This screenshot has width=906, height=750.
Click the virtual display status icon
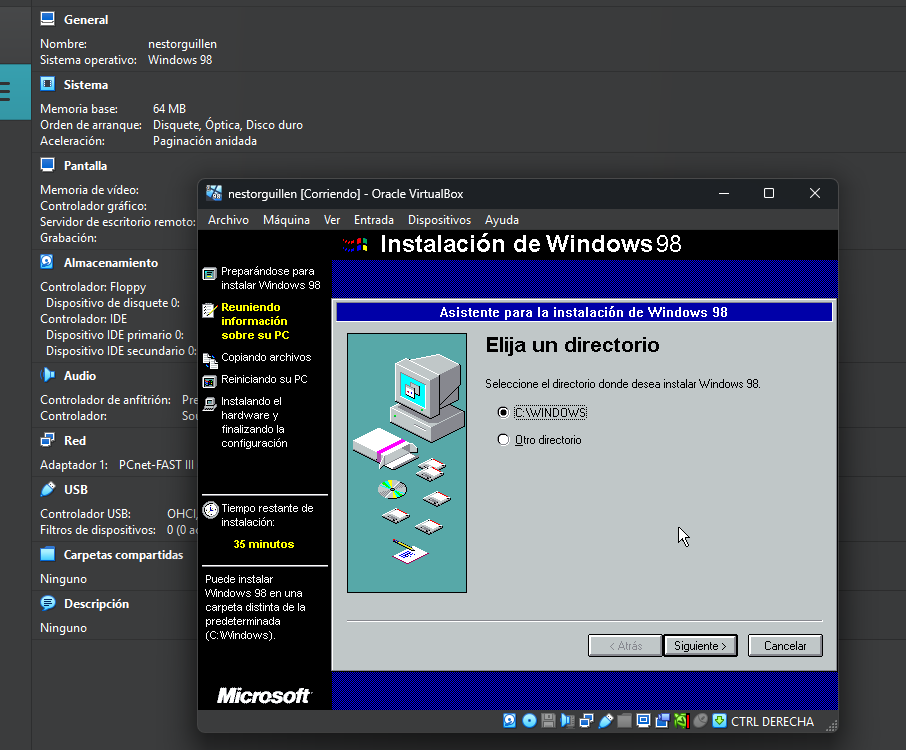click(643, 721)
